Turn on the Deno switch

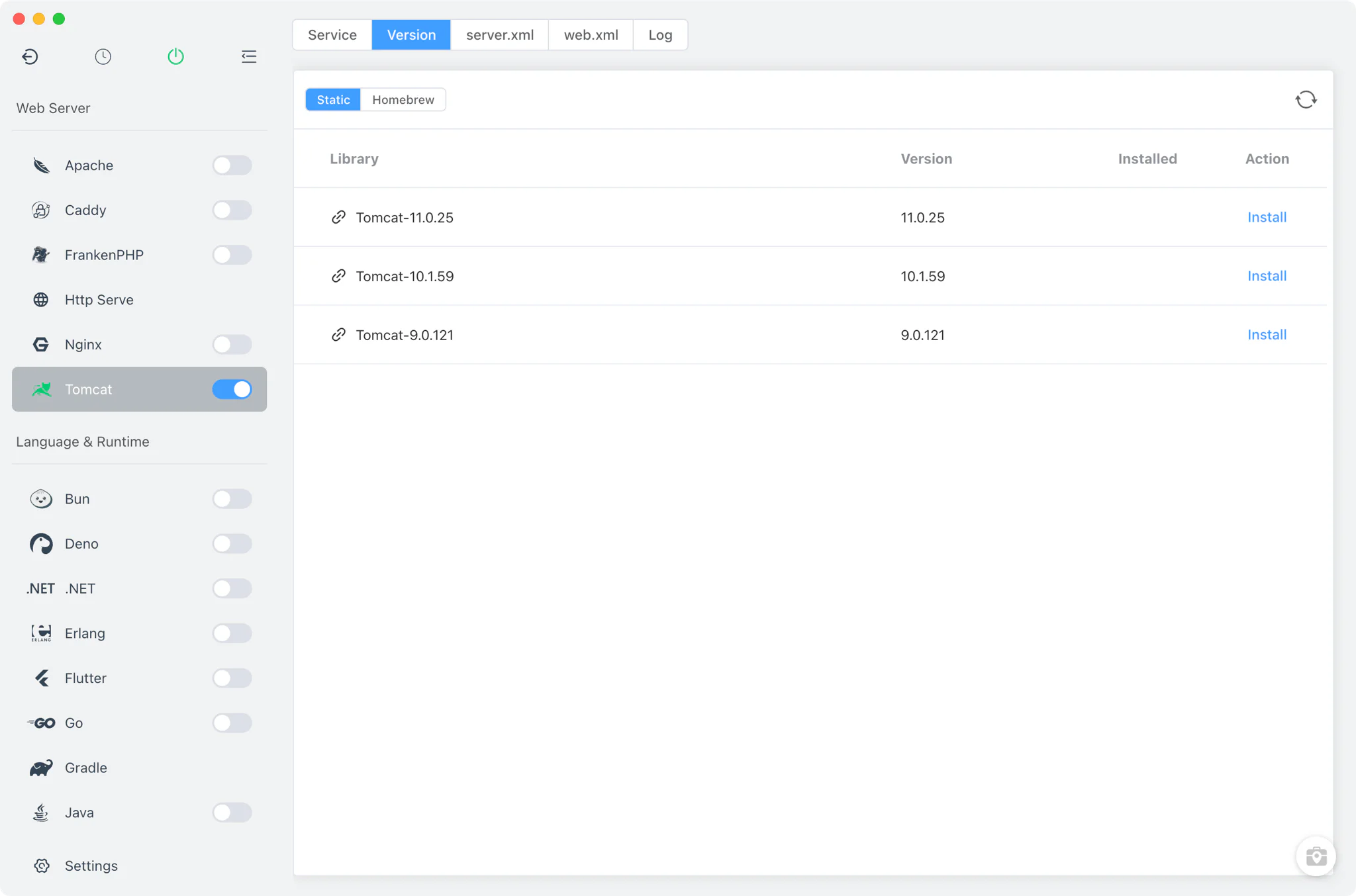[x=232, y=544]
